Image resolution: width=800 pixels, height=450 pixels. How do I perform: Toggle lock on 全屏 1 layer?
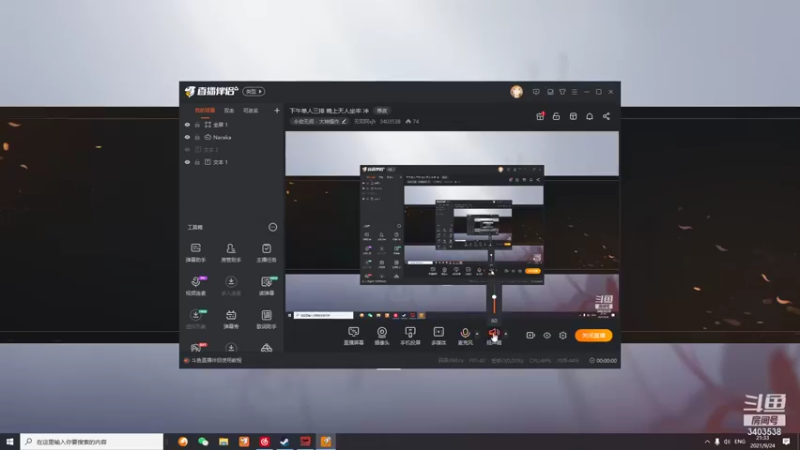pyautogui.click(x=197, y=124)
